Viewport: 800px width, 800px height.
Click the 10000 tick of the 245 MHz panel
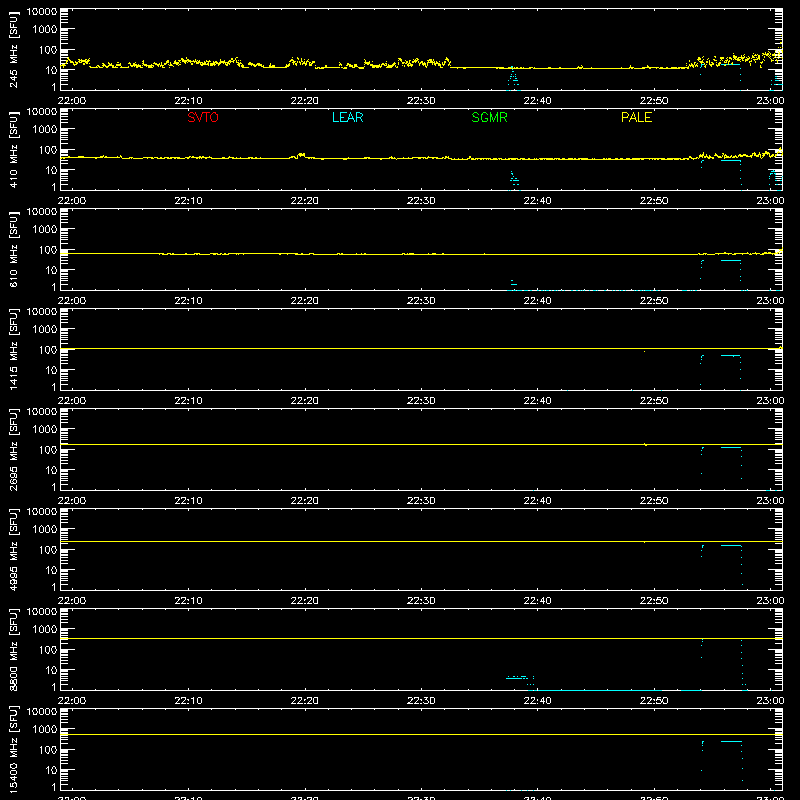(42, 12)
